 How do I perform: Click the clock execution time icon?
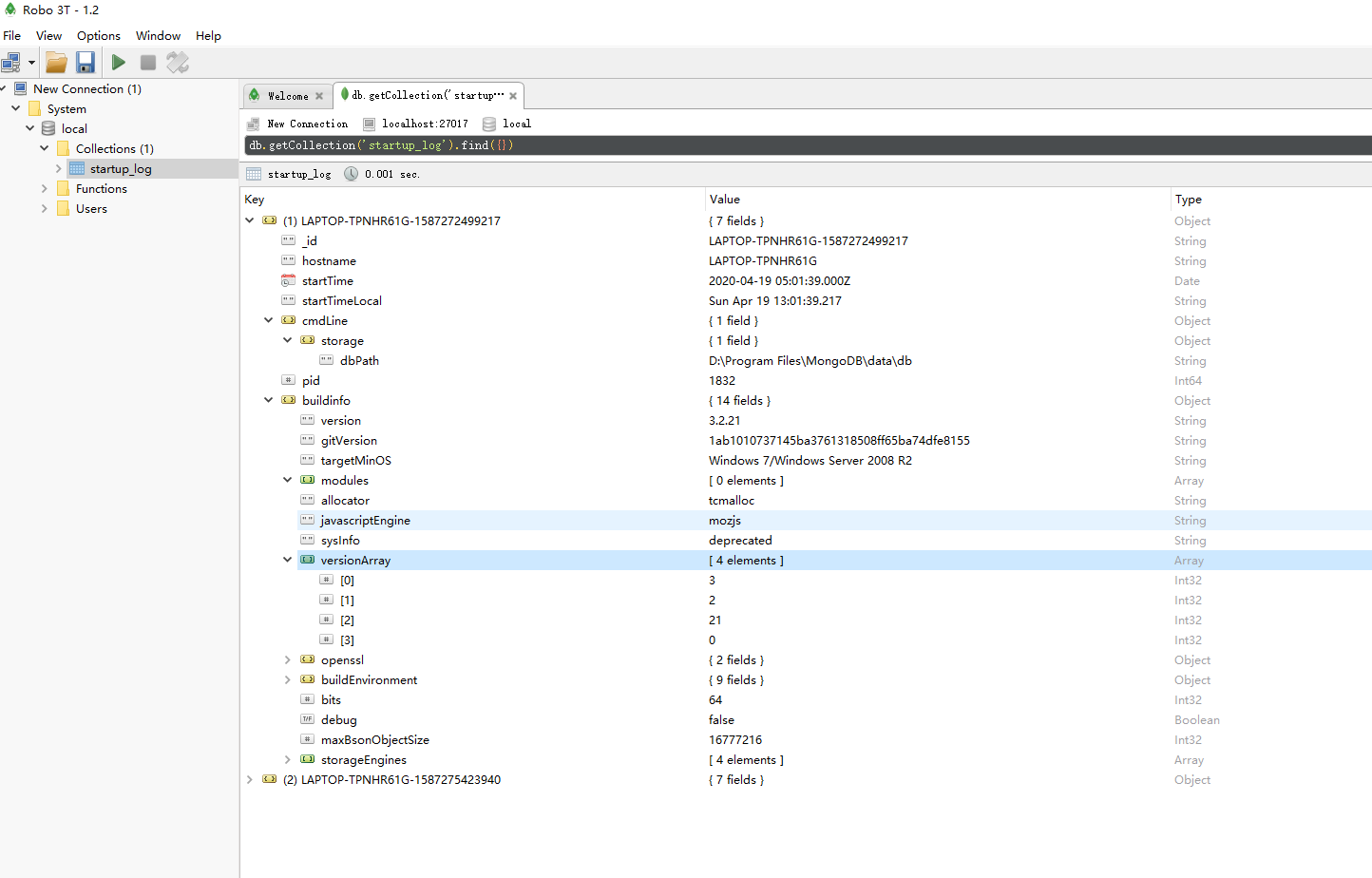pos(351,174)
